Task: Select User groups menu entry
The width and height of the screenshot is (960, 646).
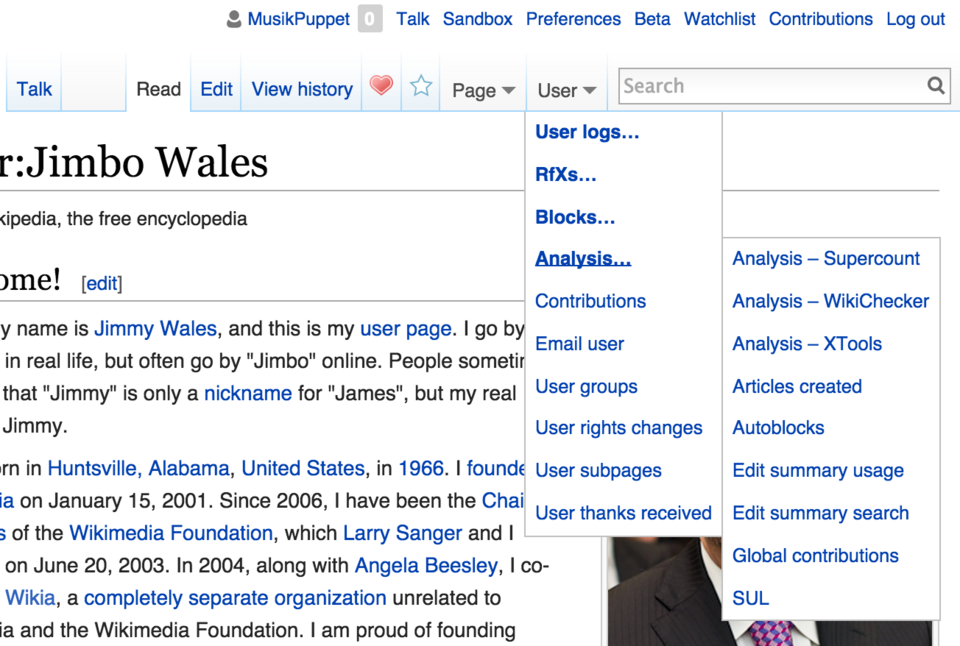Action: tap(586, 387)
